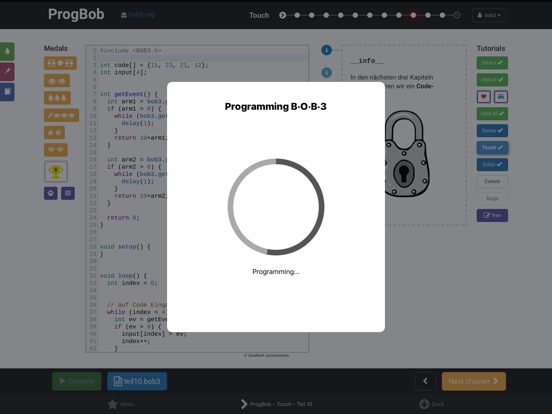Click the #include <BOB3.h> code line

point(131,51)
